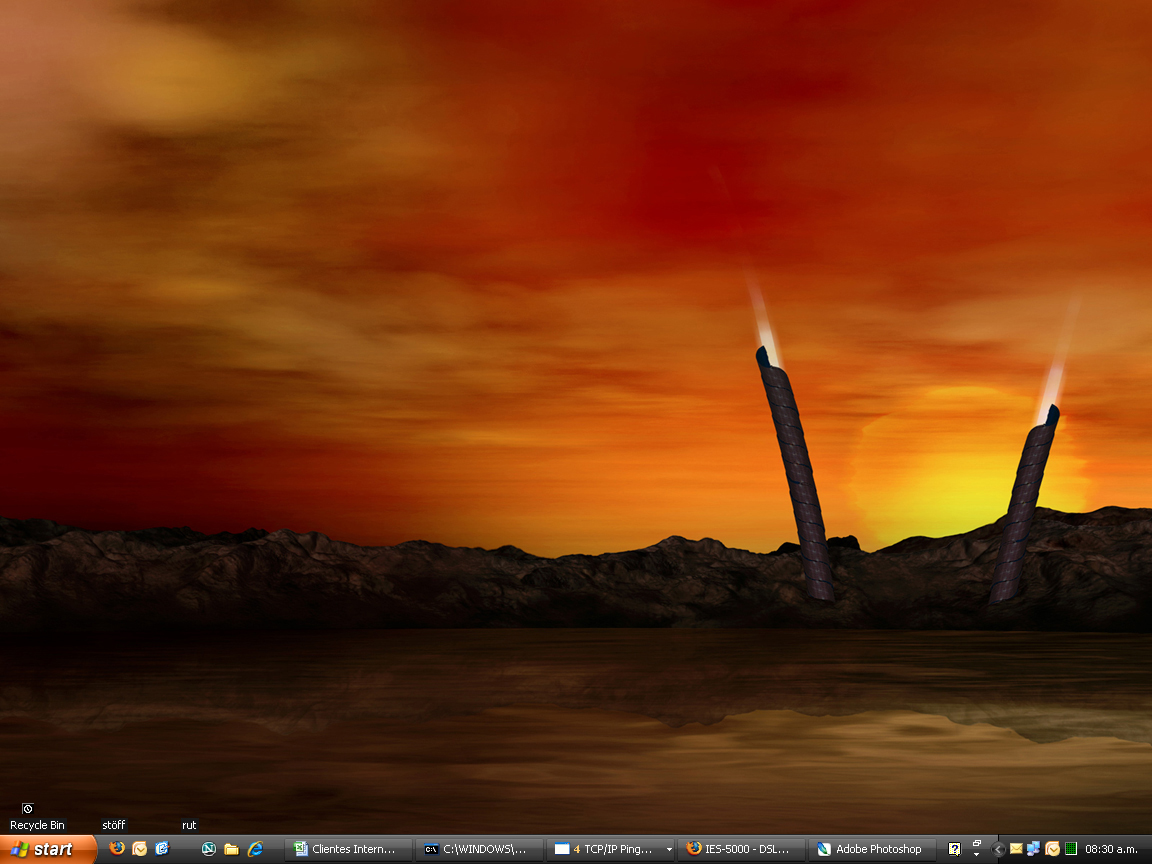Expand the TCP/IP Ping group dropdown arrow
The width and height of the screenshot is (1152, 864).
pos(669,849)
